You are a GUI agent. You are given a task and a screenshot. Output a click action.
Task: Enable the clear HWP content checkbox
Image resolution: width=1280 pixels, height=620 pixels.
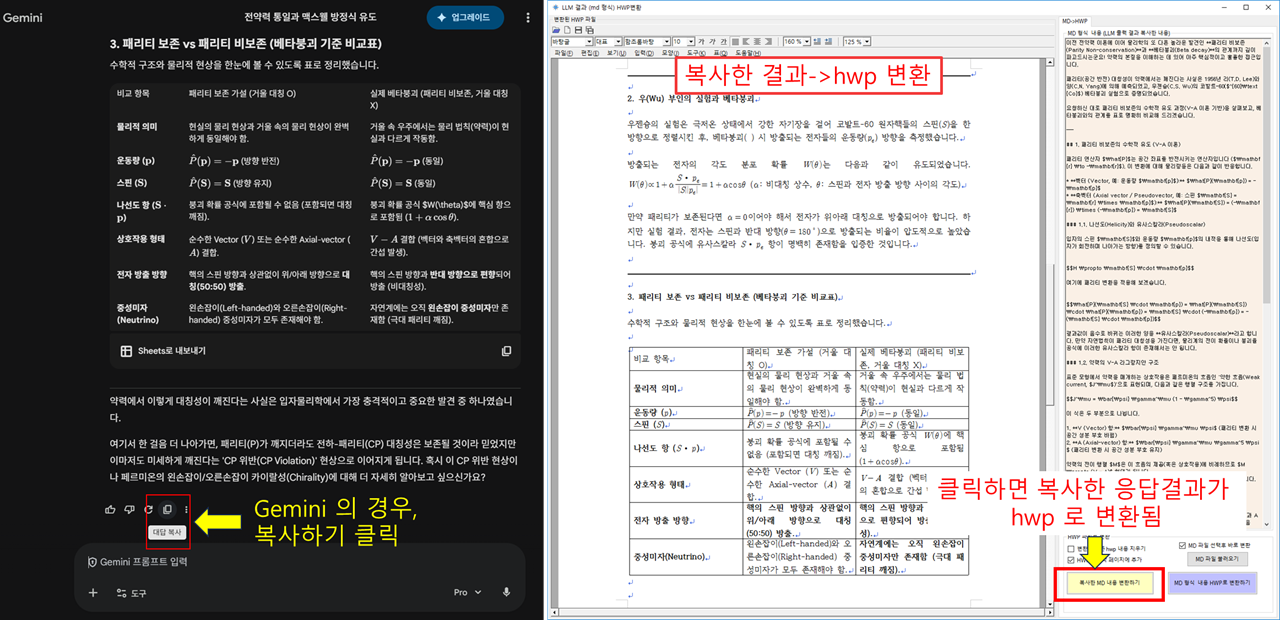1071,548
